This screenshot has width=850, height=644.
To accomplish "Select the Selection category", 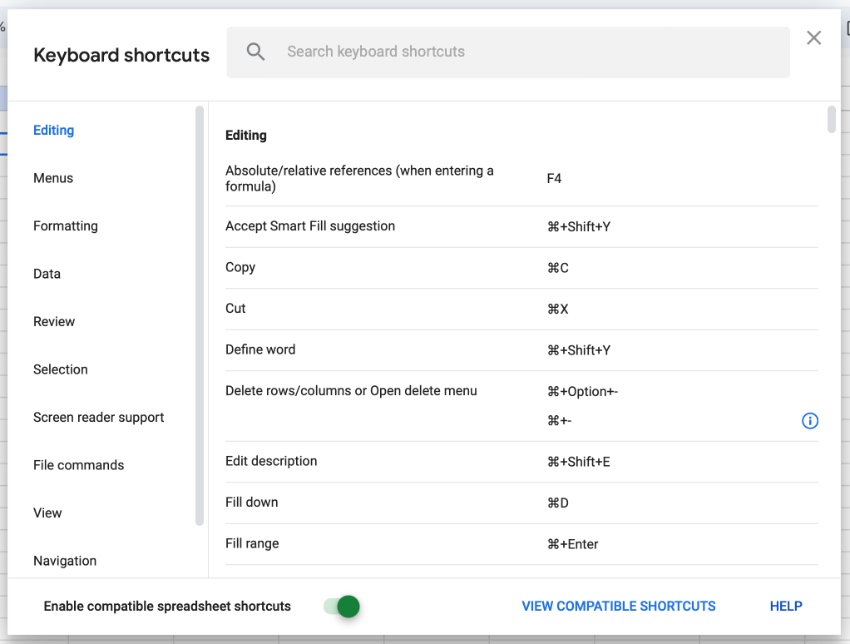I will (60, 369).
